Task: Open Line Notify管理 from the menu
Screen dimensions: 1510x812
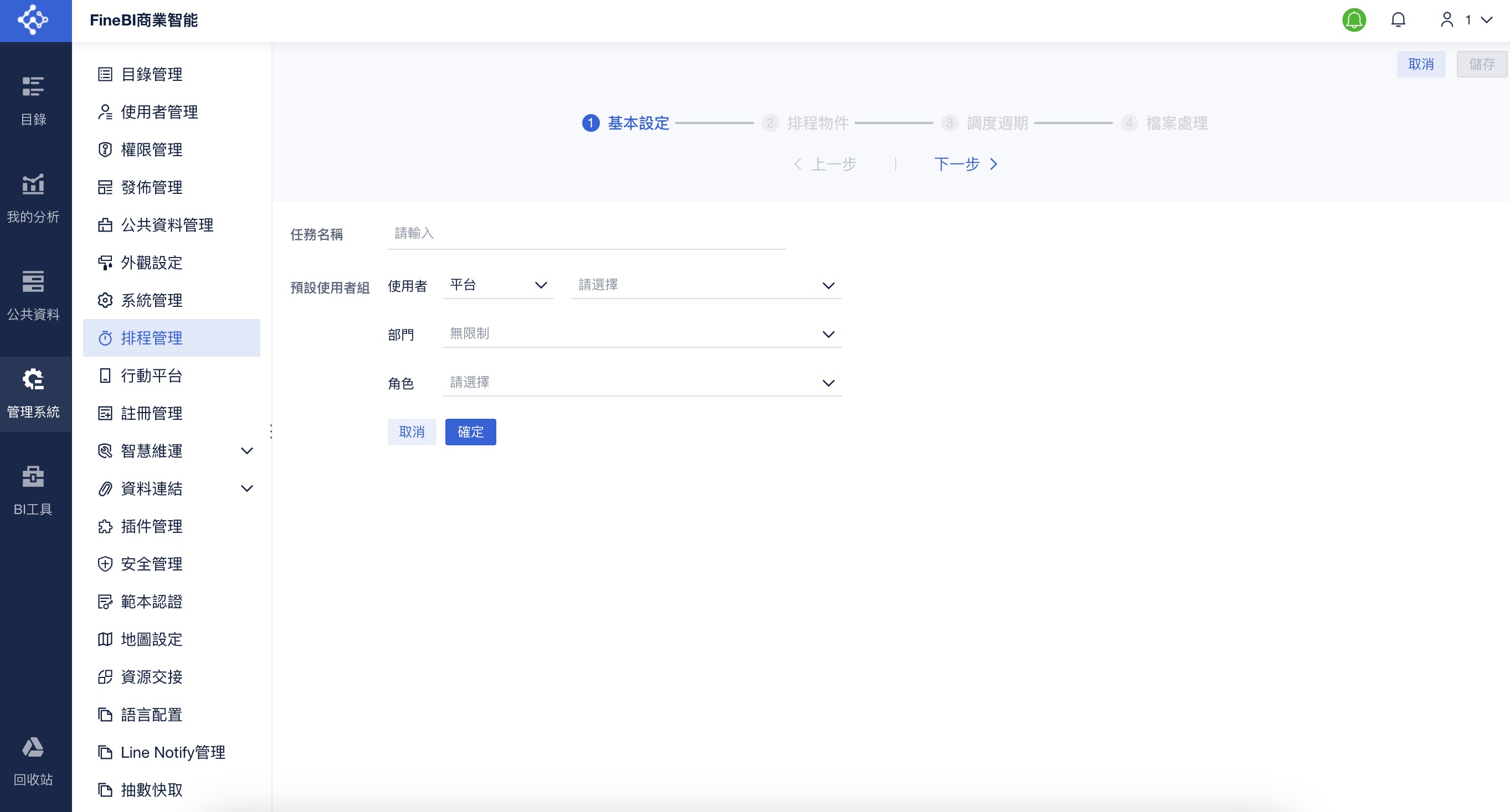Action: pyautogui.click(x=172, y=752)
